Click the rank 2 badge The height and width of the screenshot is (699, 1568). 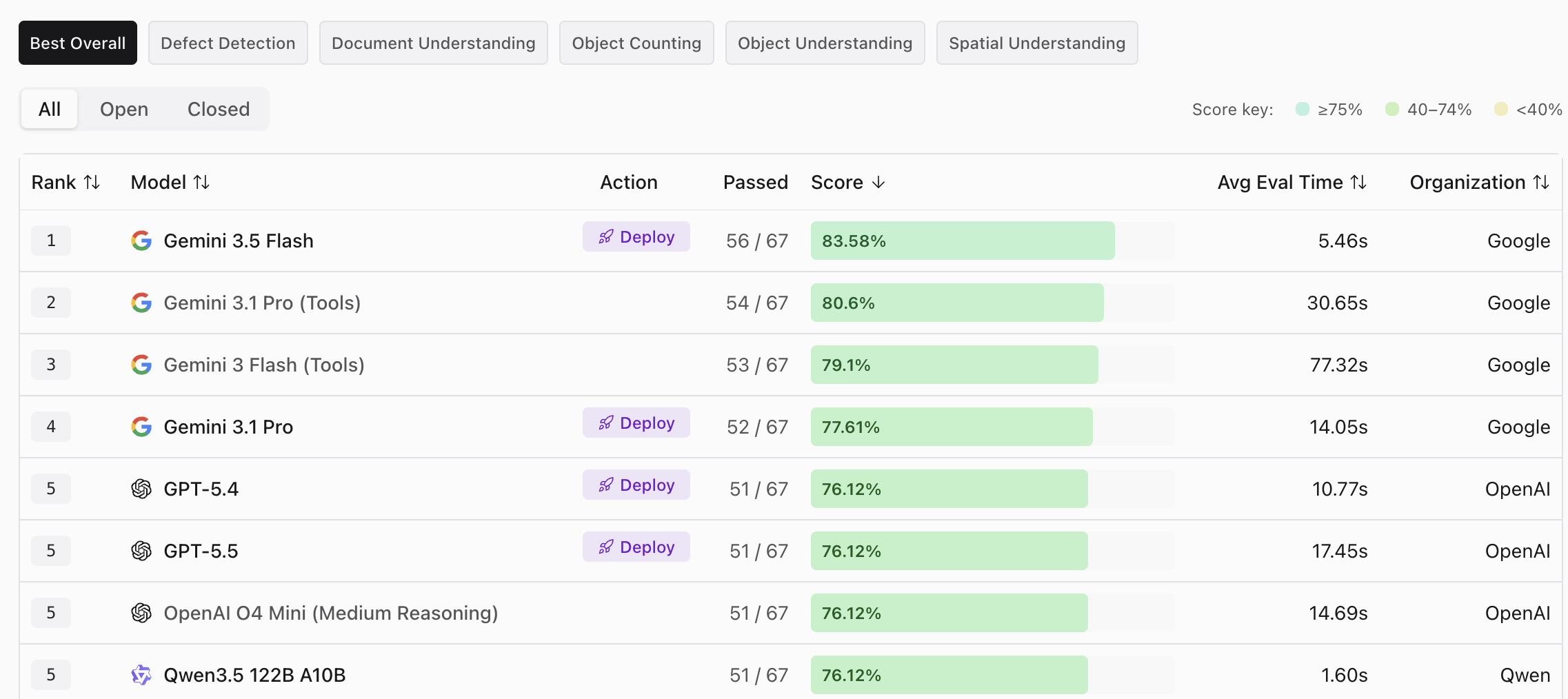point(51,303)
